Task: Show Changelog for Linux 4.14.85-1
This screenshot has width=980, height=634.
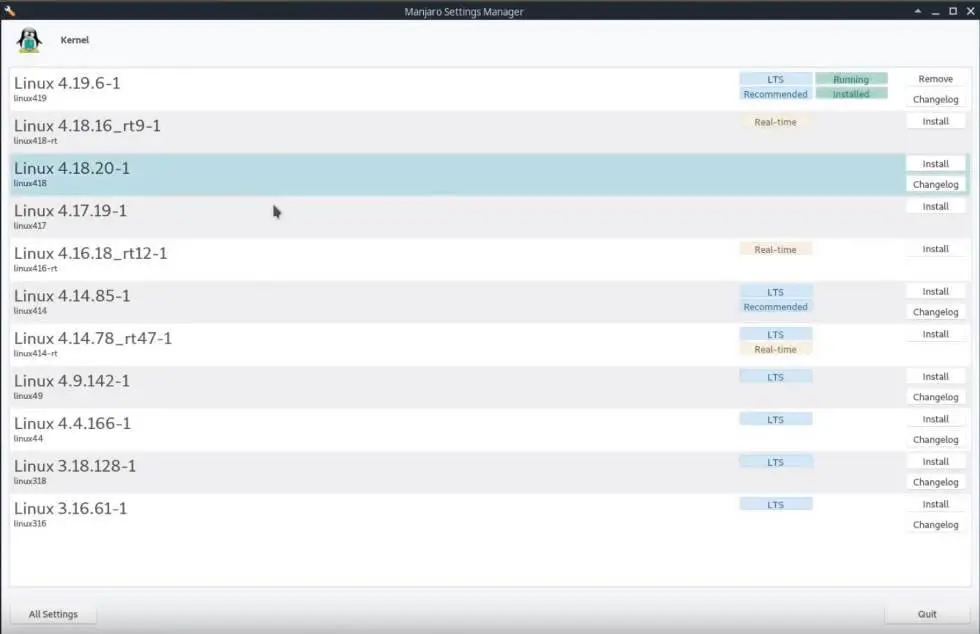Action: pos(936,312)
